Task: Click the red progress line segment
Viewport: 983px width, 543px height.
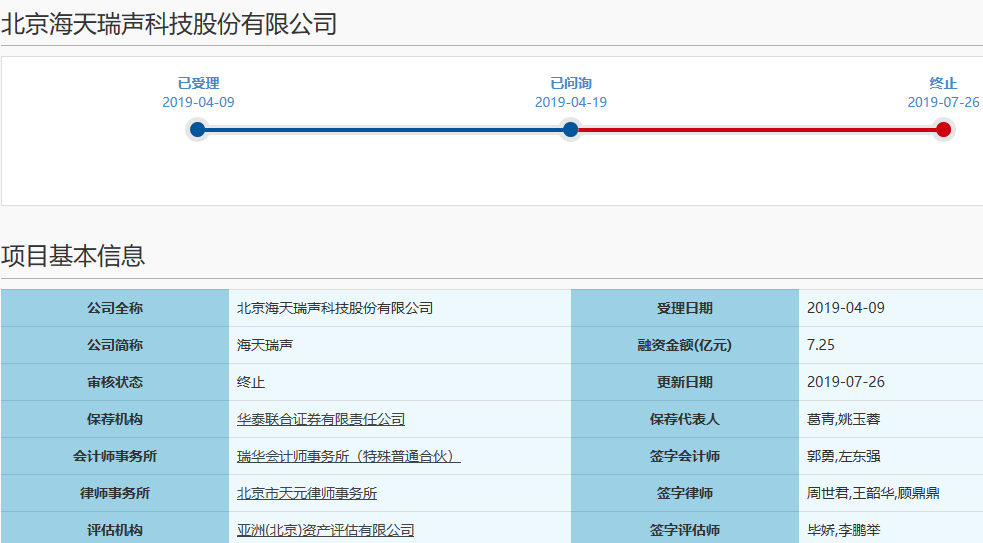Action: point(757,130)
